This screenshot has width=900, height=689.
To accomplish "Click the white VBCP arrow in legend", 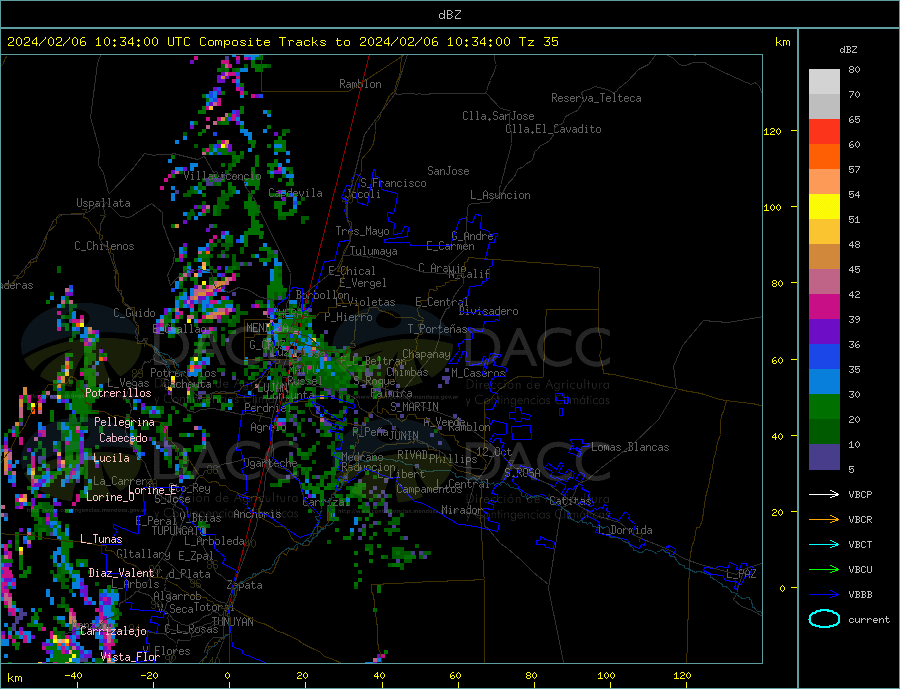I will click(824, 494).
